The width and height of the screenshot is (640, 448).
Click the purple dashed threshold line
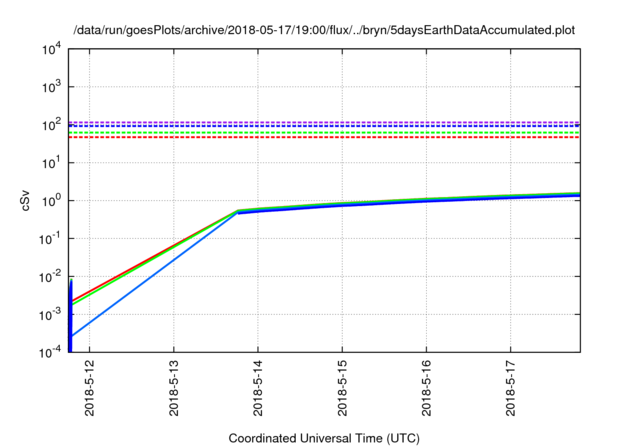click(324, 122)
